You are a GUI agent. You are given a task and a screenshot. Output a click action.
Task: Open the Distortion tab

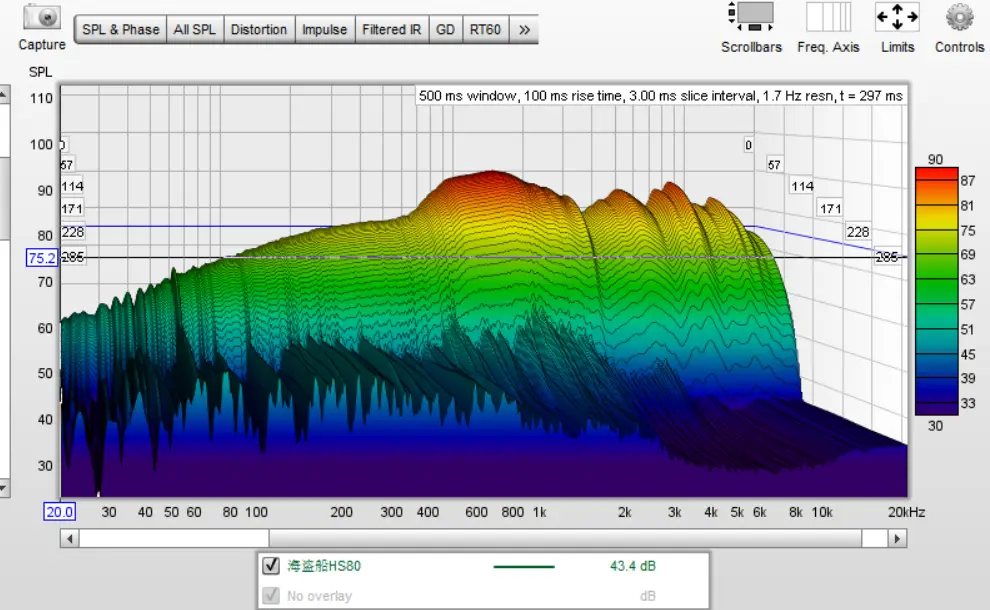pos(259,30)
